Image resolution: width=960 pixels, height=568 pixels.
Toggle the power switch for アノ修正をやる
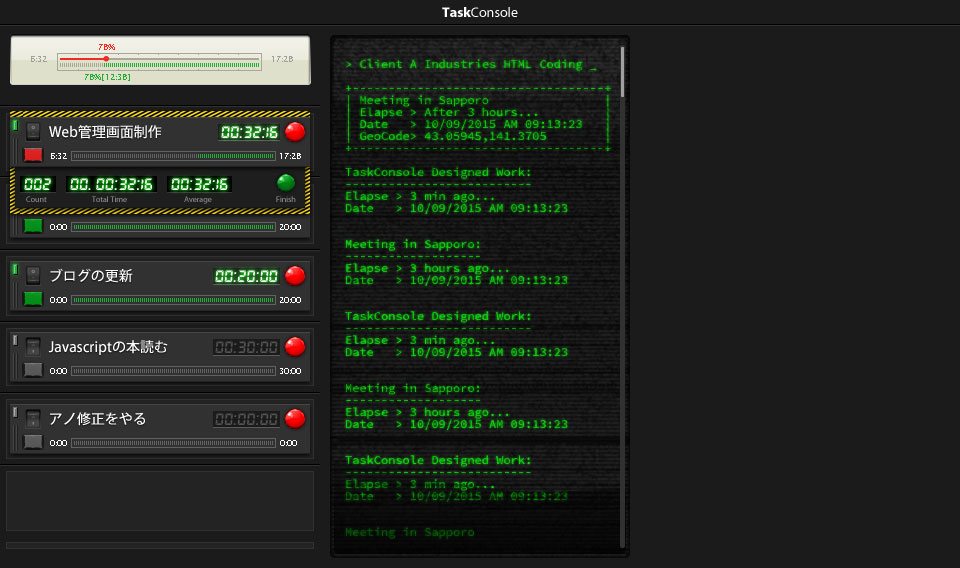pos(33,419)
